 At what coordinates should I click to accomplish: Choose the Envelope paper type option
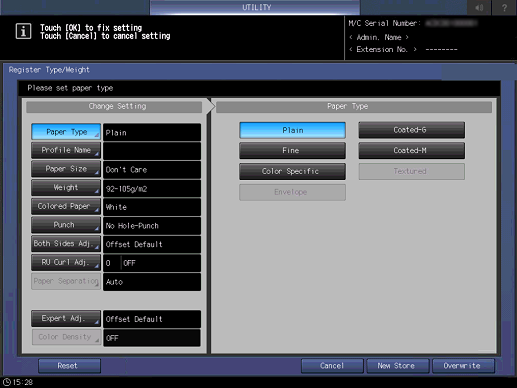point(292,192)
